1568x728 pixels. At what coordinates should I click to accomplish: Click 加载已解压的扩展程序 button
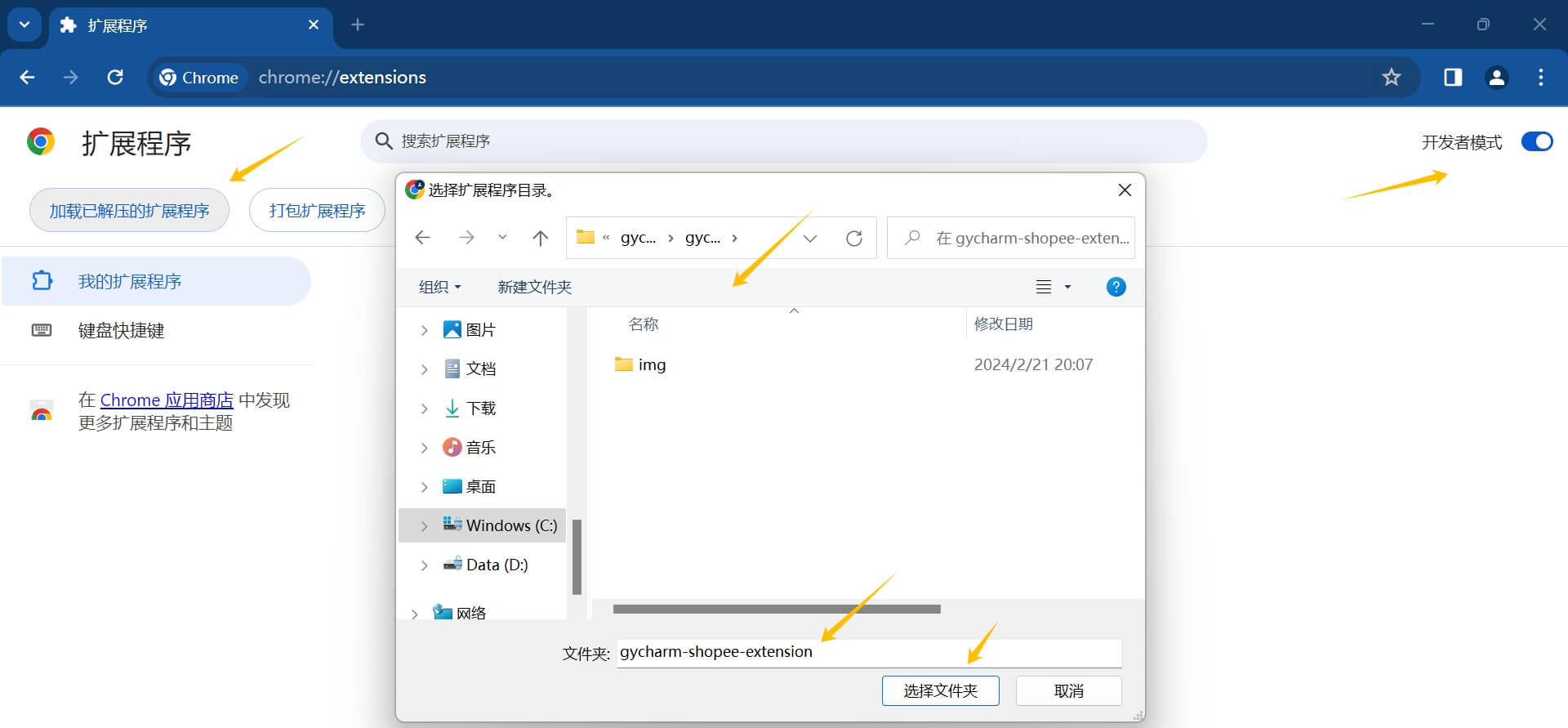coord(129,211)
